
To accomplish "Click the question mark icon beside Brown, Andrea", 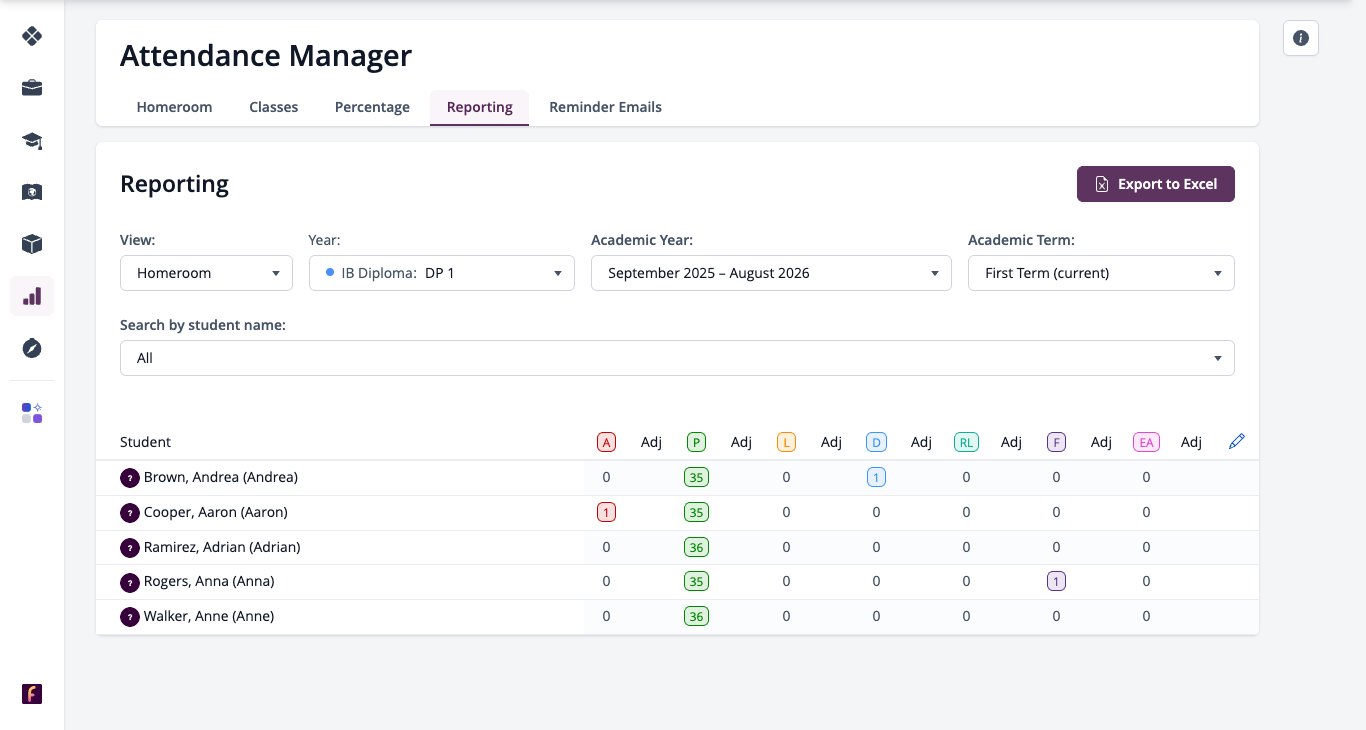I will 129,478.
